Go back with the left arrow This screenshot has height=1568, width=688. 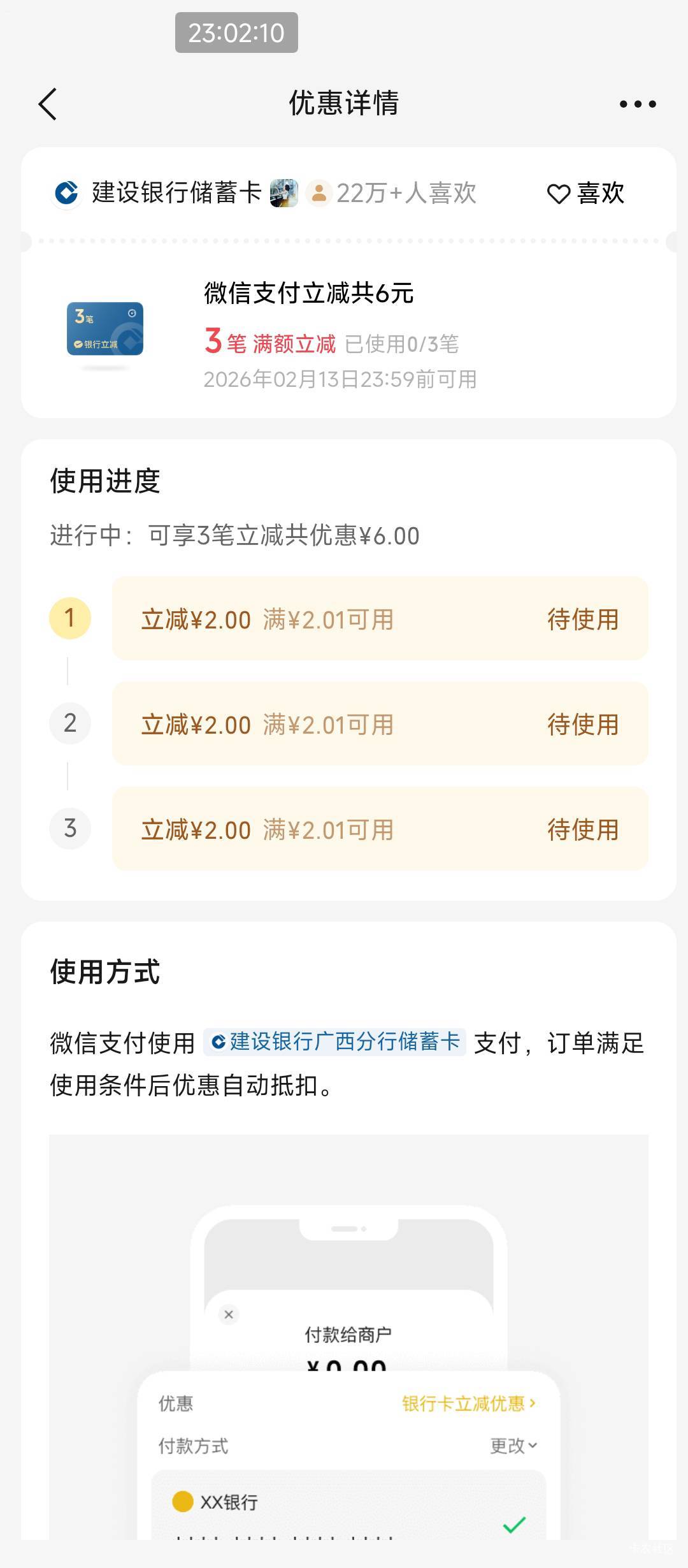point(48,104)
